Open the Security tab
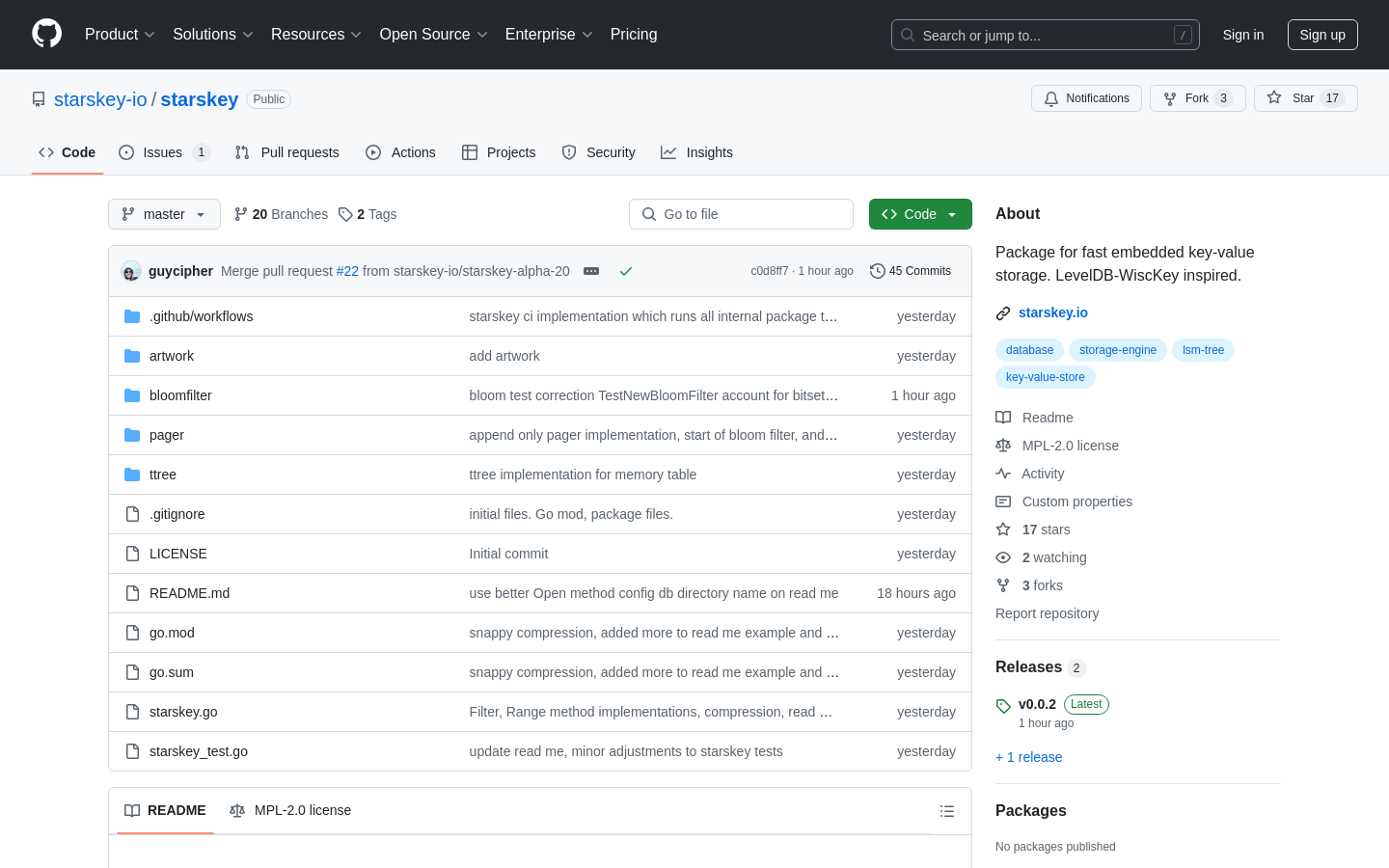This screenshot has width=1389, height=868. tap(598, 152)
